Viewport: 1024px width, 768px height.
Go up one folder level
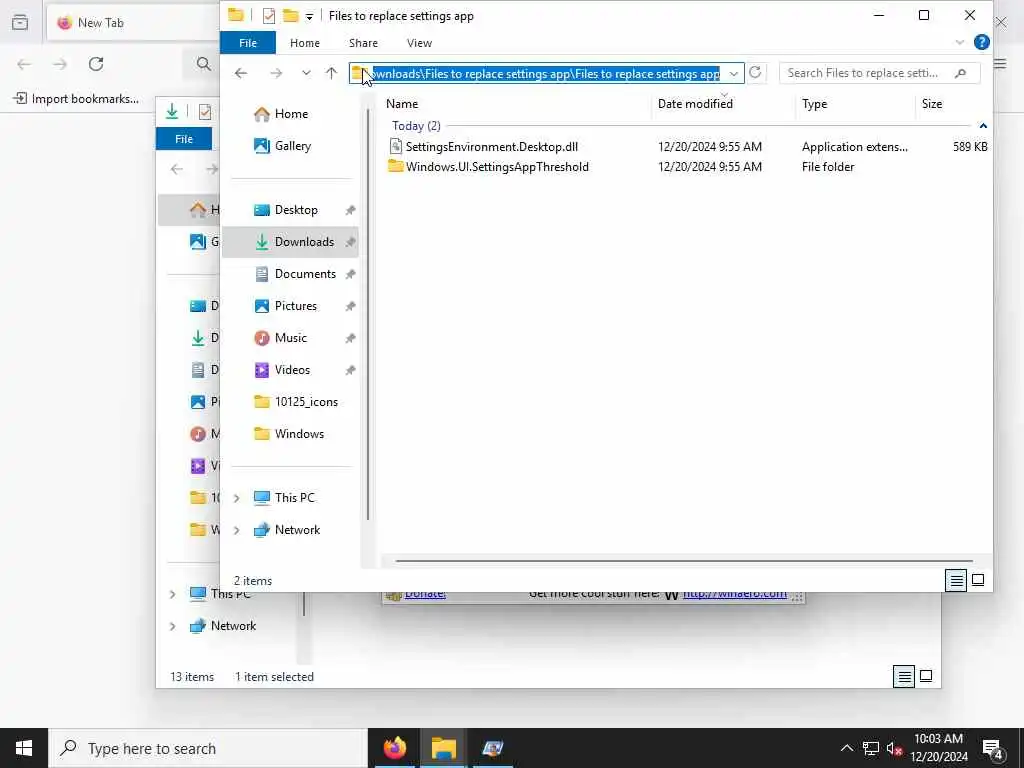pyautogui.click(x=331, y=73)
